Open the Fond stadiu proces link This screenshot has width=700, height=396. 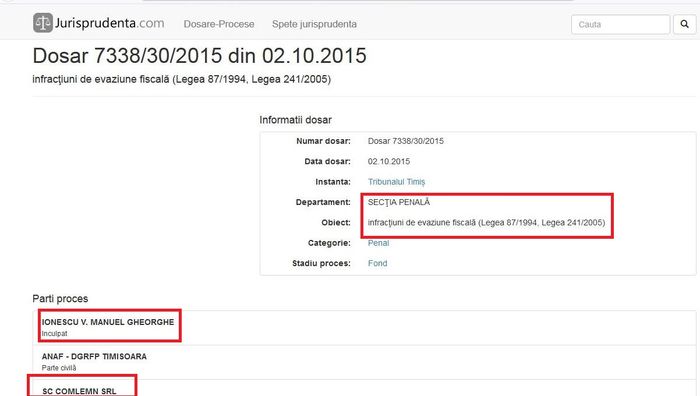click(377, 263)
